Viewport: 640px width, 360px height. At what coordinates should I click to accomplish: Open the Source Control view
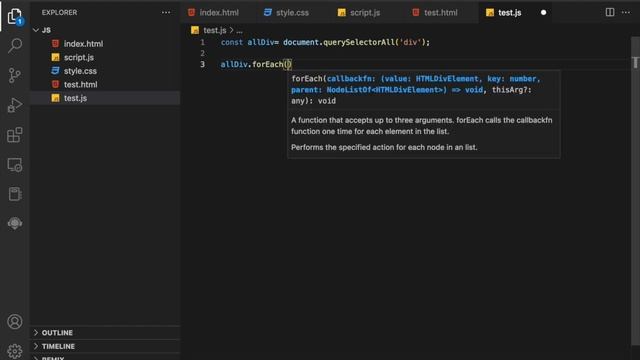pos(15,76)
